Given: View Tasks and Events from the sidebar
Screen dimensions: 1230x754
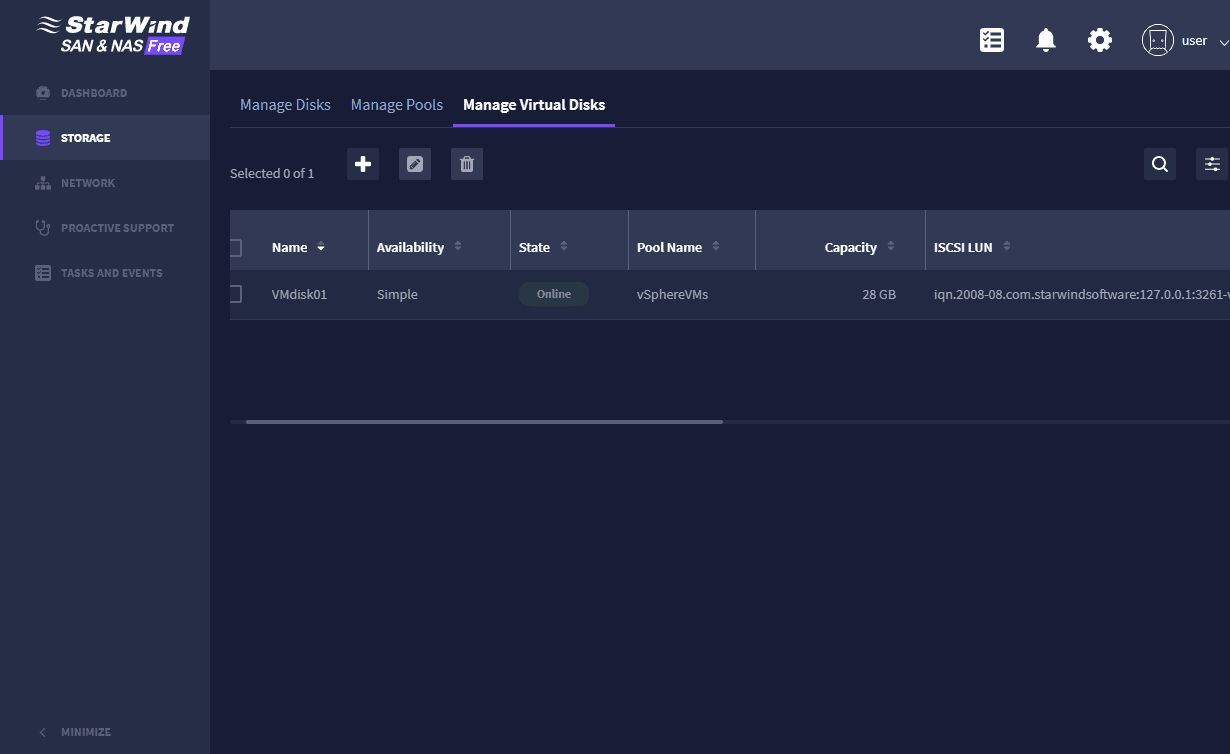Looking at the screenshot, I should pyautogui.click(x=112, y=272).
